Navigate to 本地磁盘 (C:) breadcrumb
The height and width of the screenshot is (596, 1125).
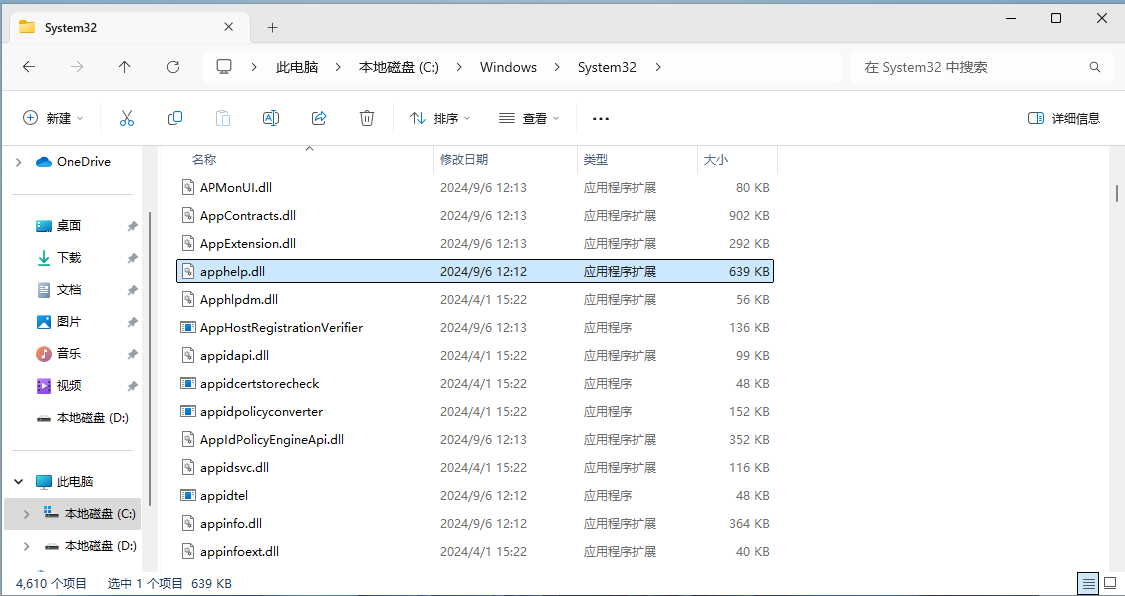[398, 67]
